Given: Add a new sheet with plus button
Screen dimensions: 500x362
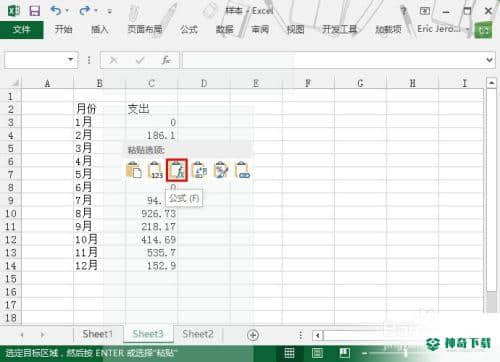Looking at the screenshot, I should point(253,335).
